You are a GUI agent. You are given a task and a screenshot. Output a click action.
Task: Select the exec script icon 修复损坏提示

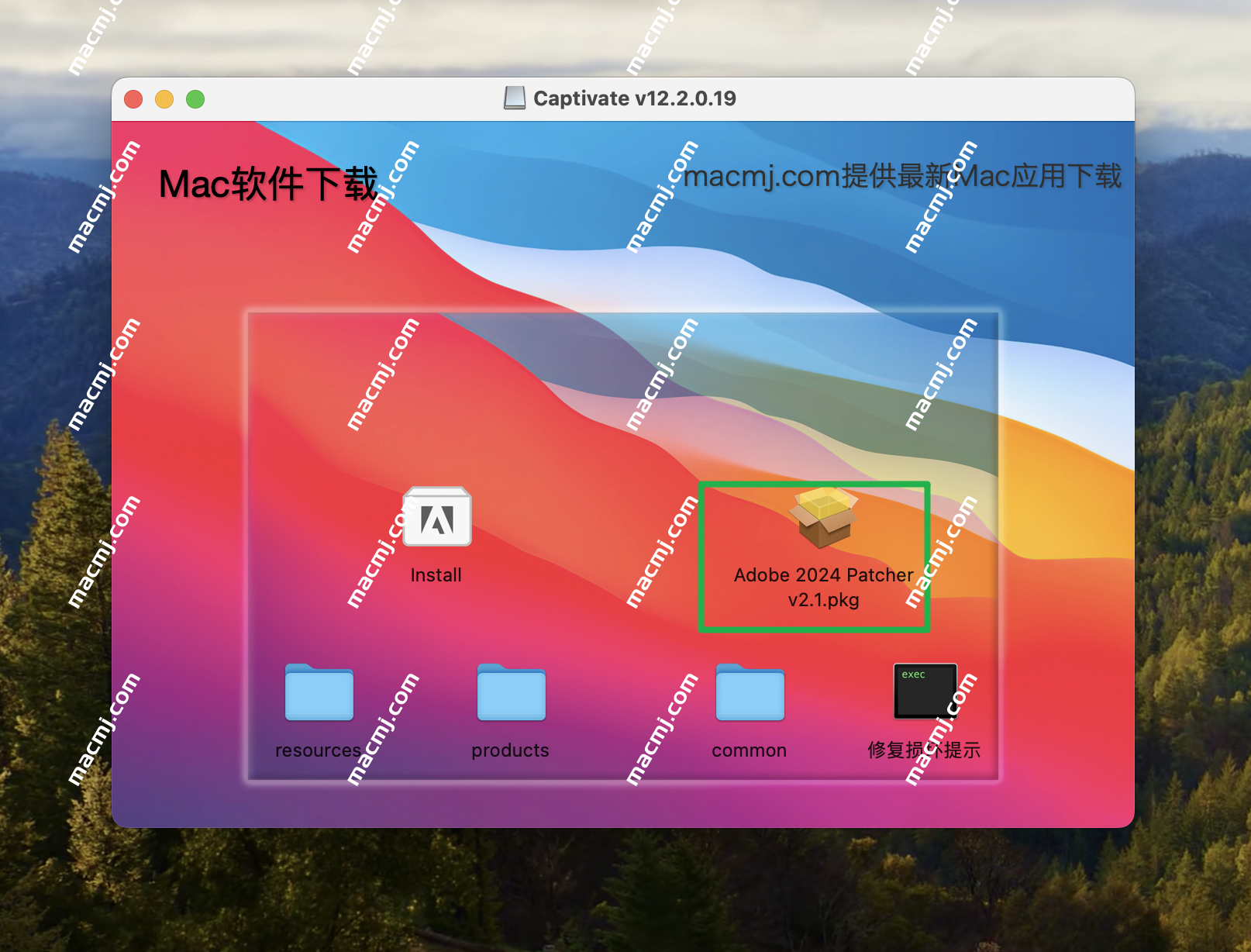(925, 691)
